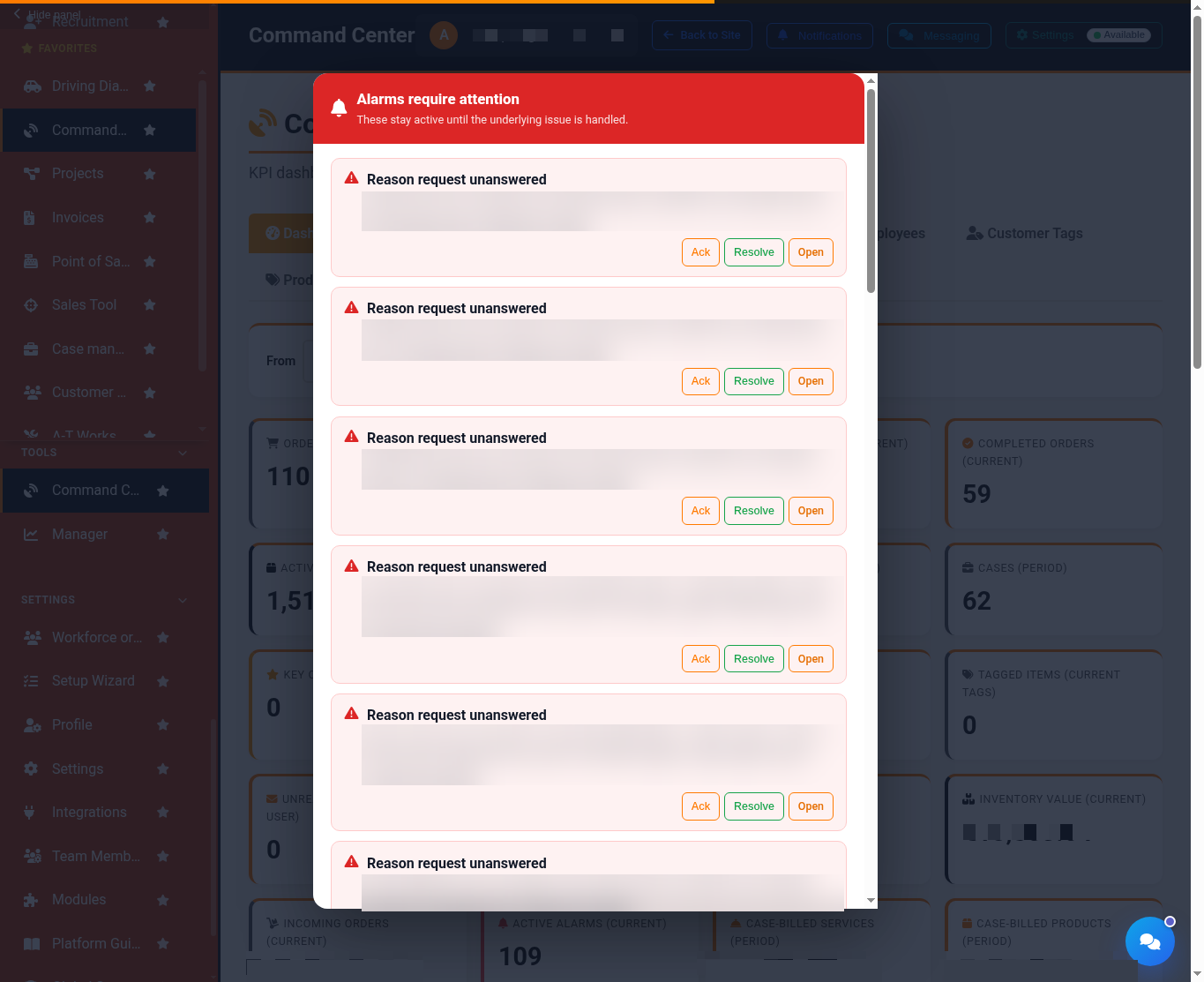Click Resolve on the third alarm
Image resolution: width=1204 pixels, height=982 pixels.
coord(754,511)
